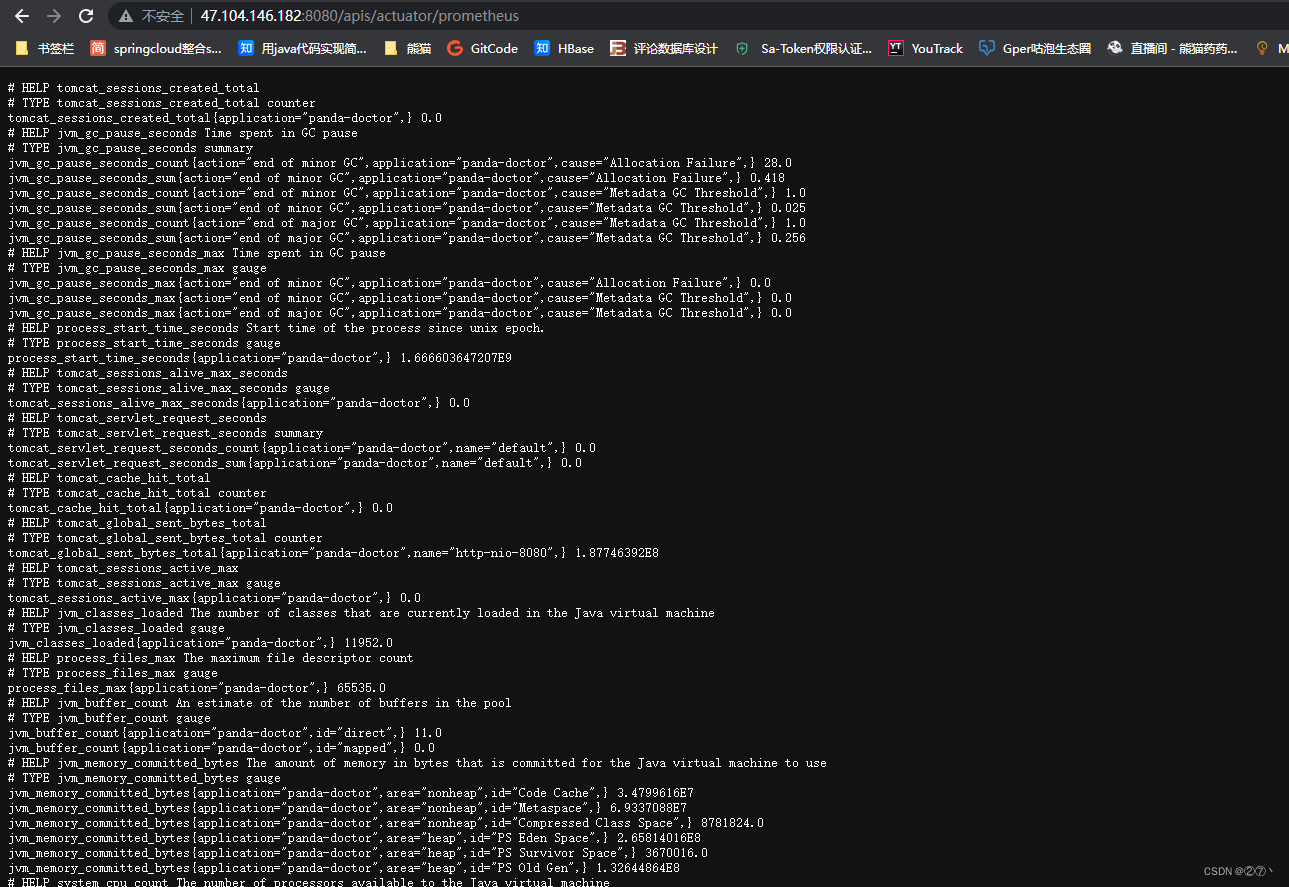
Task: Click jvm_memory_committed_bytes PS Survivor Space line
Action: [358, 853]
